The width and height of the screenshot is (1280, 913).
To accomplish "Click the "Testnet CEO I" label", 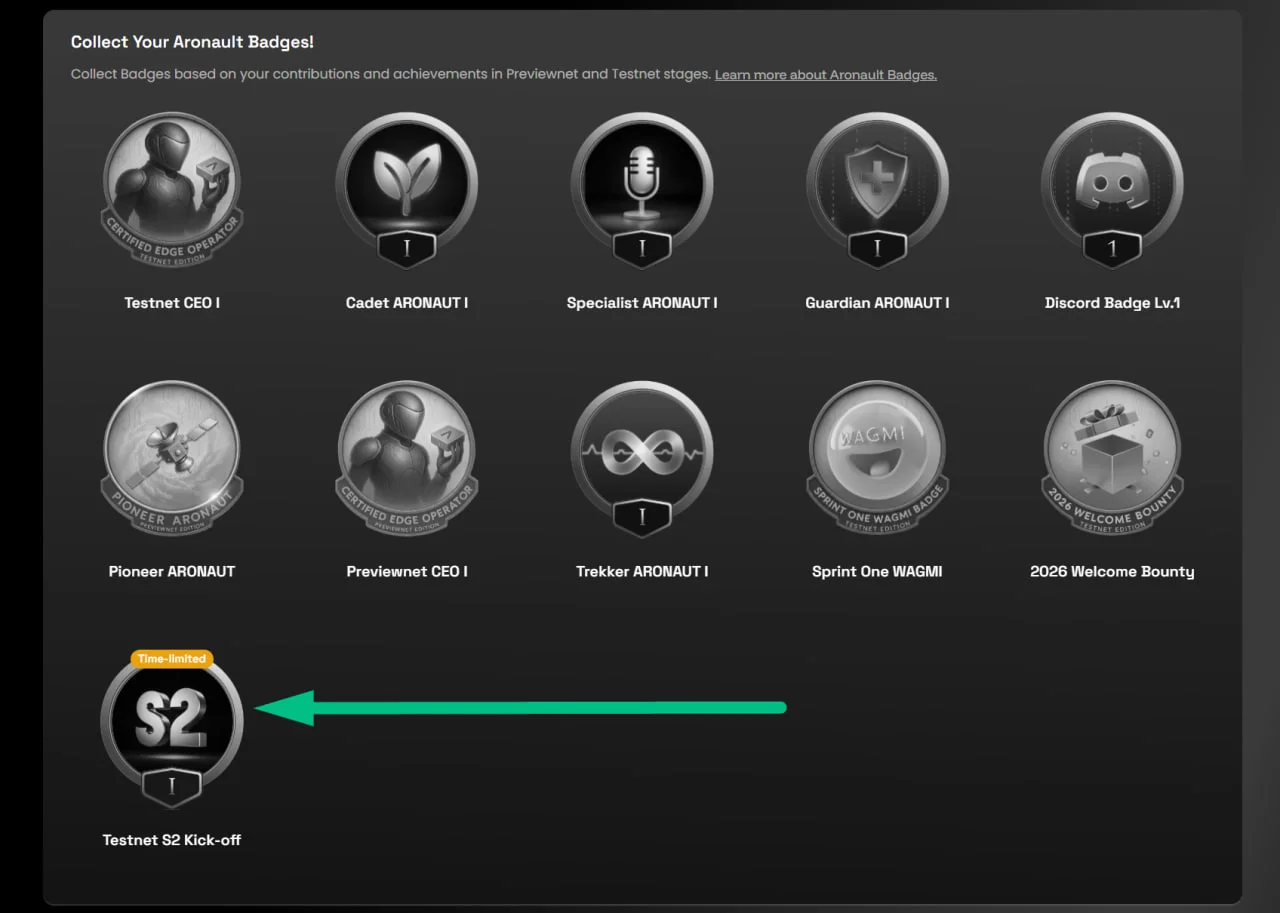I will pos(172,303).
